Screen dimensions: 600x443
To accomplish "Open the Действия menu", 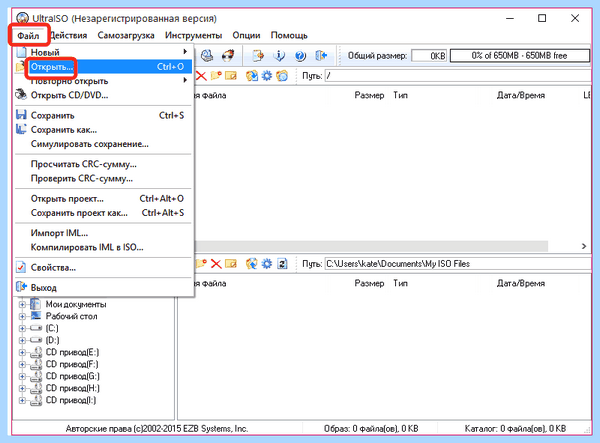I will [x=69, y=36].
